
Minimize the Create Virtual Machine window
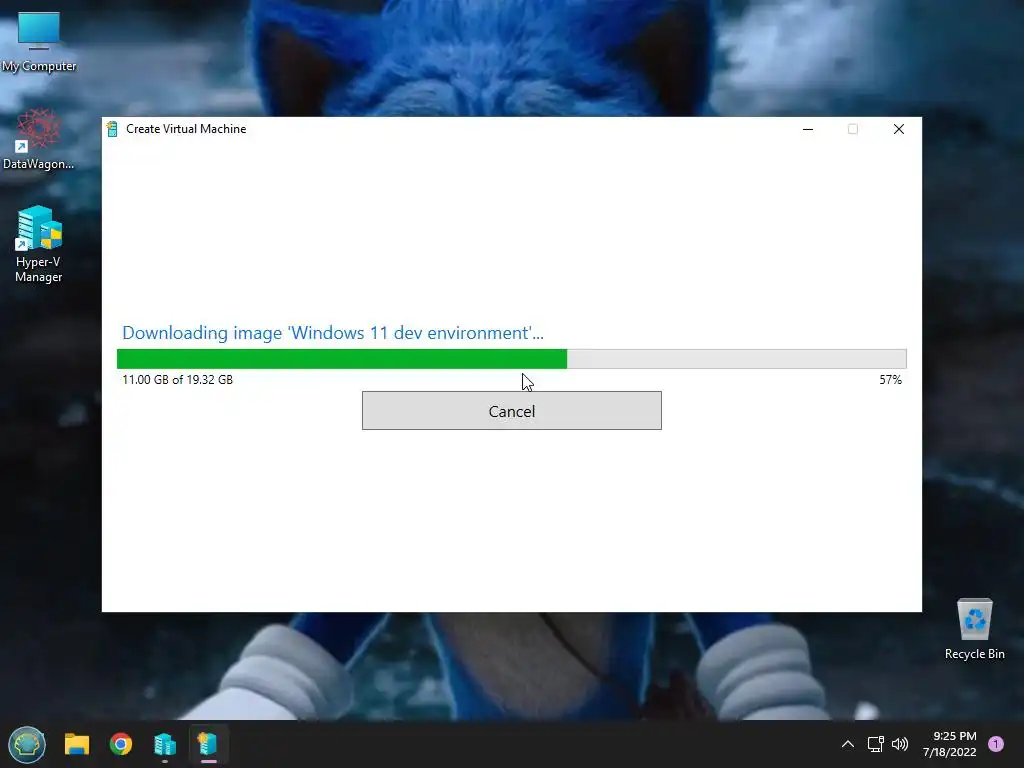[x=808, y=129]
